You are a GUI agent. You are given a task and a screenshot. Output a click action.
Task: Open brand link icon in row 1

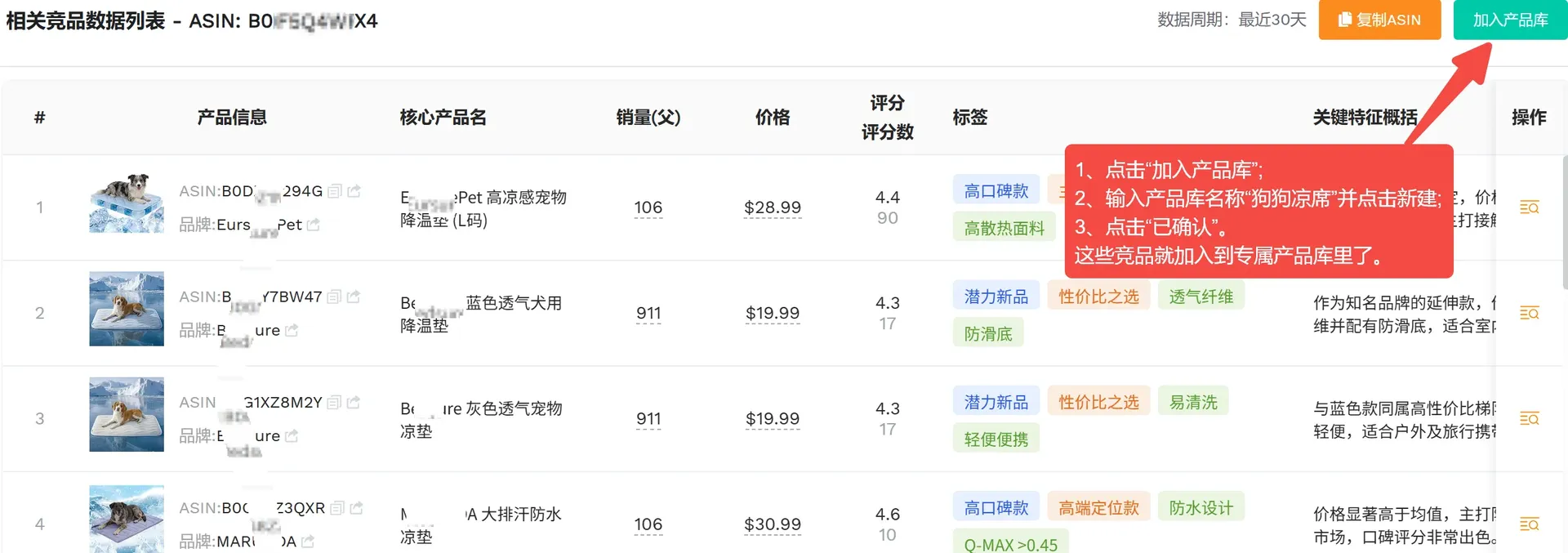[314, 225]
